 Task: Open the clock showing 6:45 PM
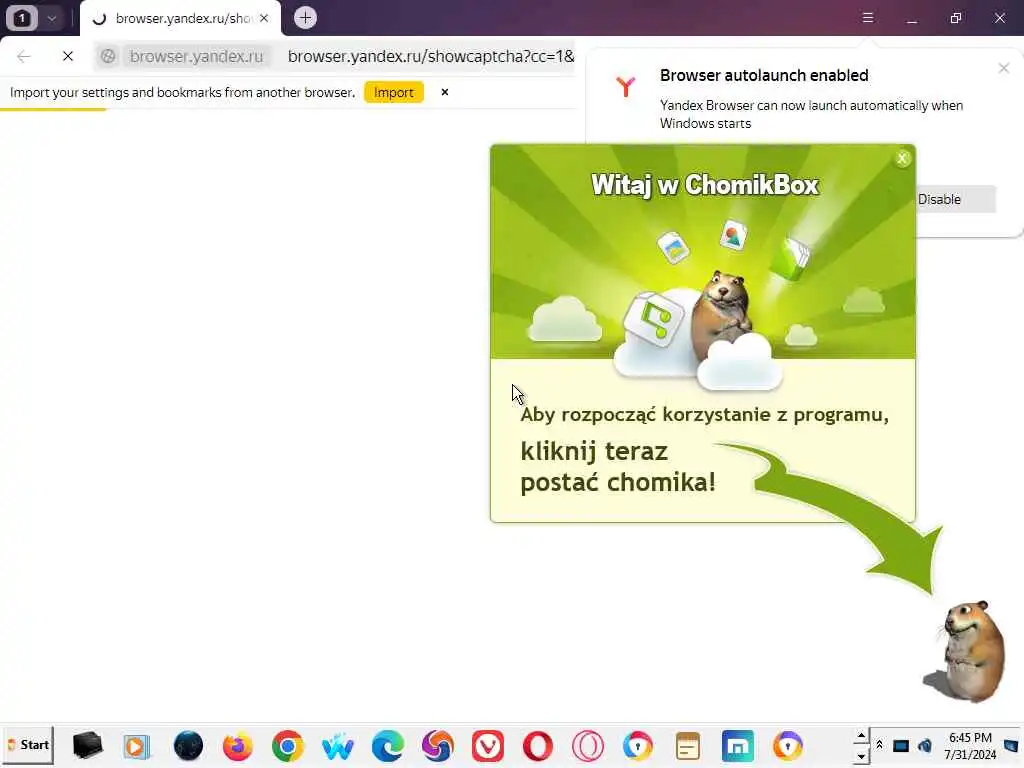click(970, 746)
